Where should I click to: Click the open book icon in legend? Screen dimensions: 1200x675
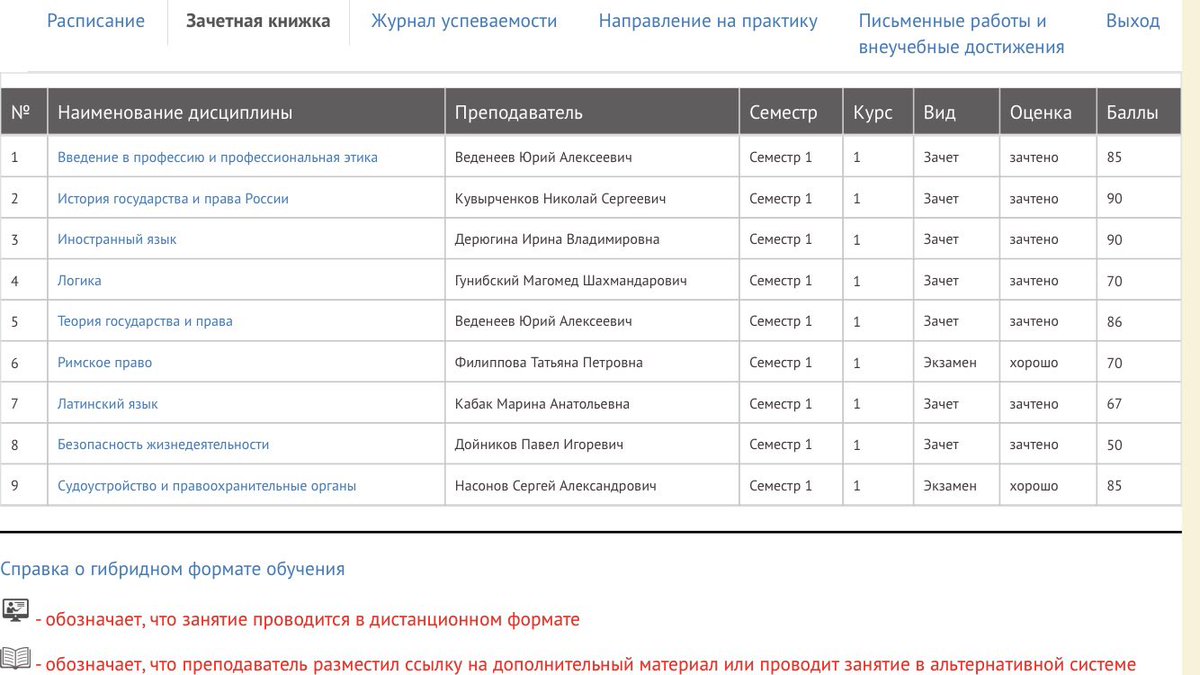(15, 658)
